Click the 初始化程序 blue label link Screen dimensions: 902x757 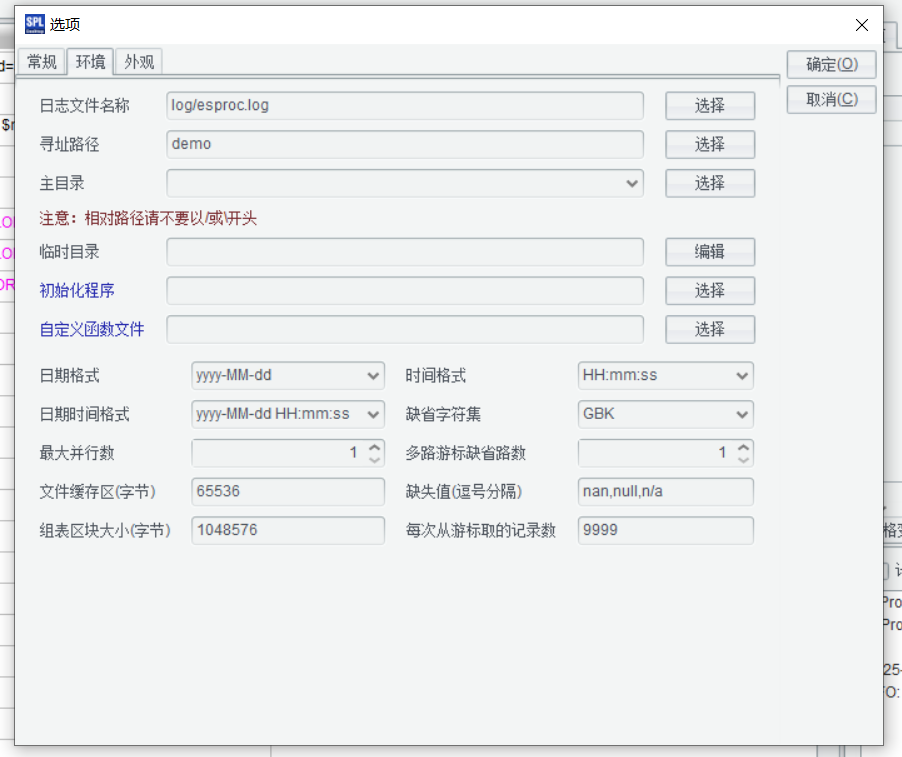pyautogui.click(x=77, y=291)
